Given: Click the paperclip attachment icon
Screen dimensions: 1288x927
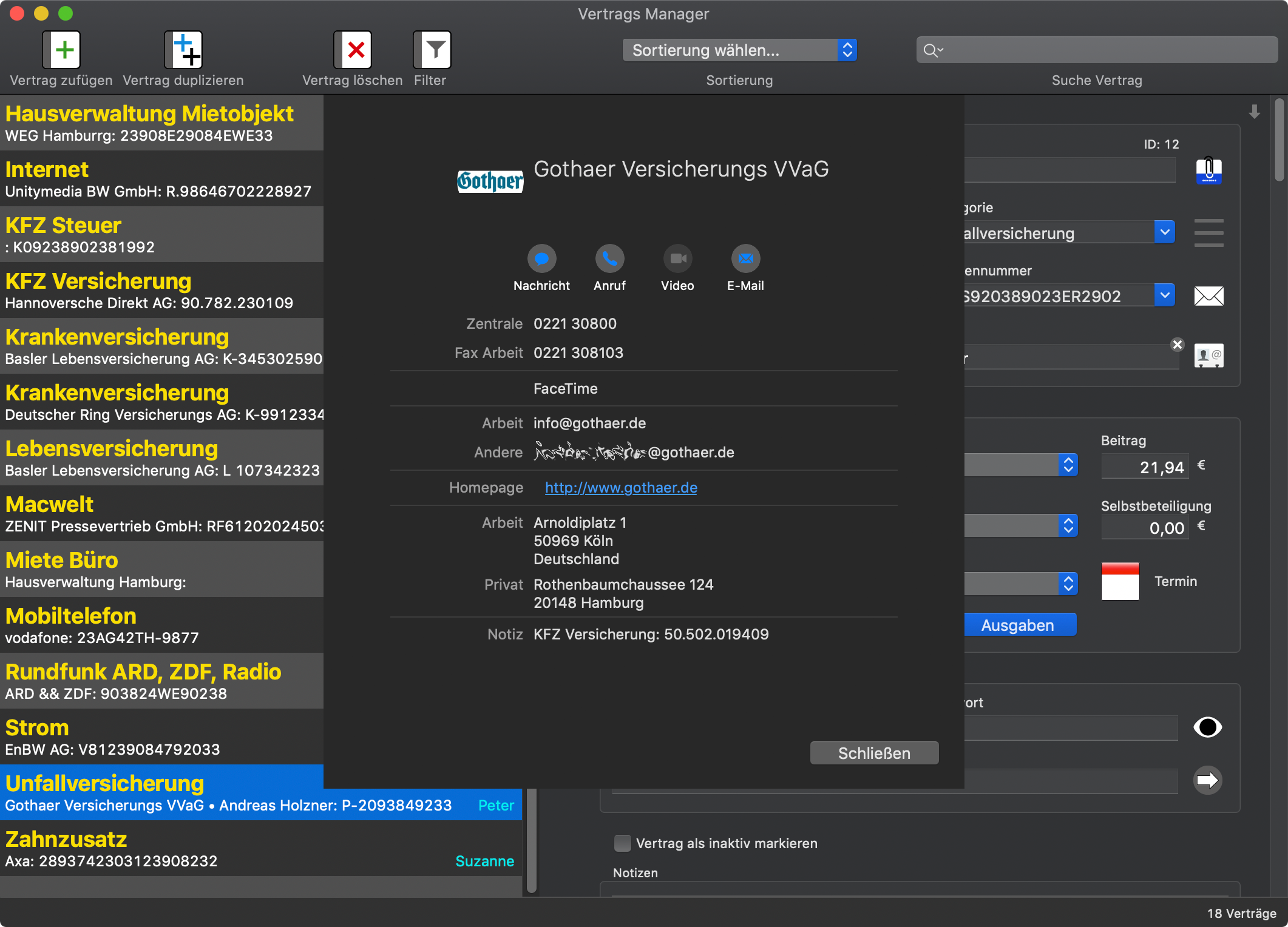Looking at the screenshot, I should 1208,170.
